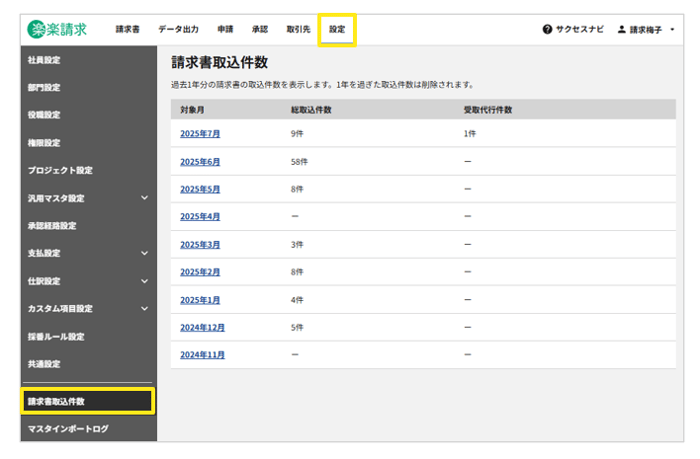
Task: Expand the 支払設定 sidebar section
Action: [x=144, y=253]
